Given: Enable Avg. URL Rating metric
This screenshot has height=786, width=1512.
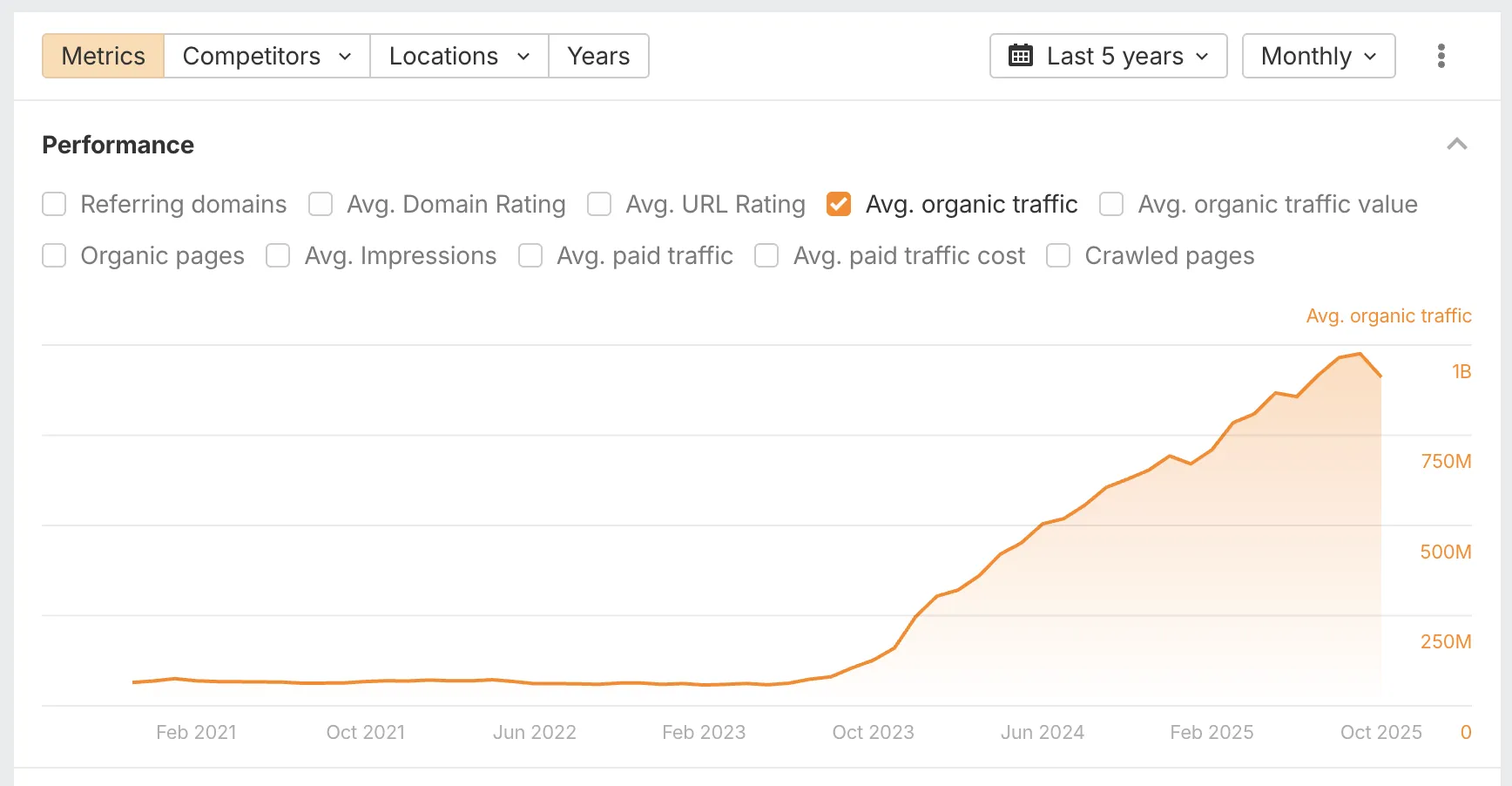Looking at the screenshot, I should (x=599, y=204).
